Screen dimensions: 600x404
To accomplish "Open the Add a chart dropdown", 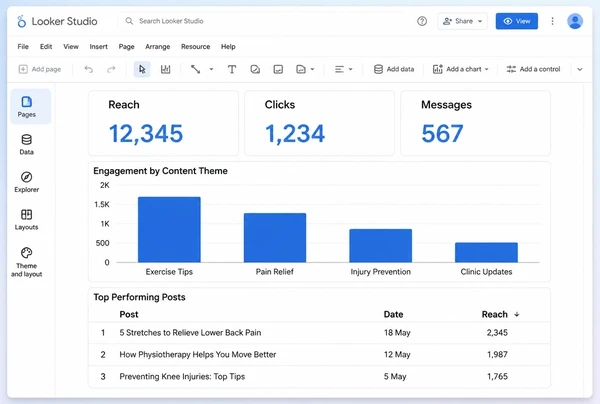I will click(461, 69).
